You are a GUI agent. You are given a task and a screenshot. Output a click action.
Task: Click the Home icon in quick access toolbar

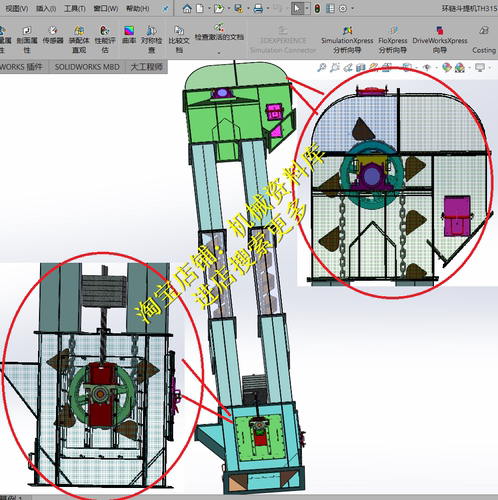(187, 8)
